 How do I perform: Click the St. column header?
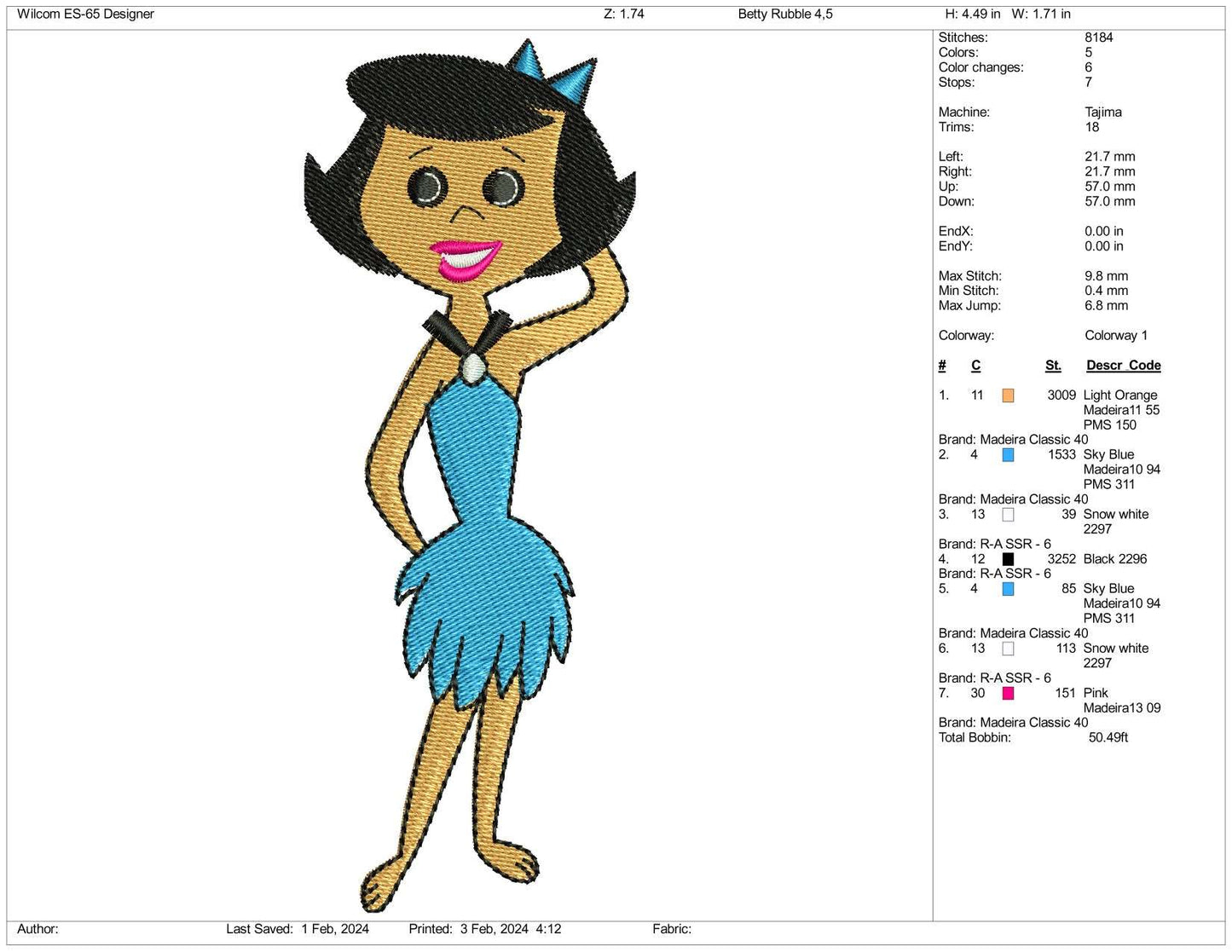[x=1053, y=365]
